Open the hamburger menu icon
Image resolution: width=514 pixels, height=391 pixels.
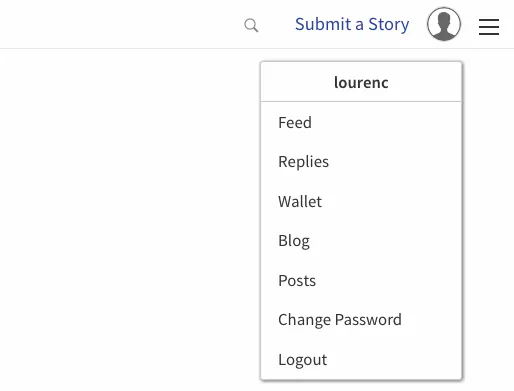[489, 27]
